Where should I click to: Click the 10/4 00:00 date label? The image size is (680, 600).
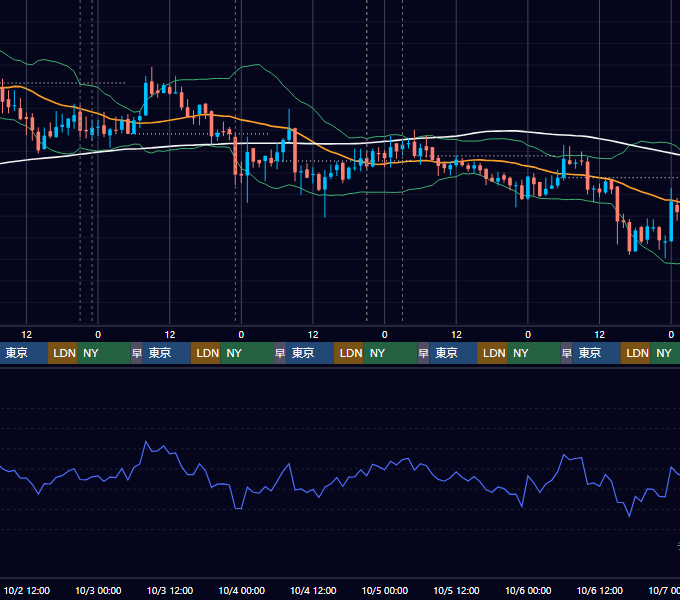[x=242, y=590]
